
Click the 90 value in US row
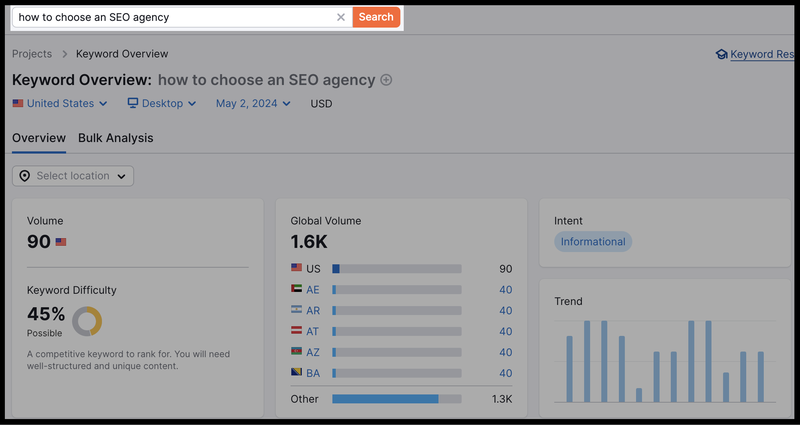(506, 269)
